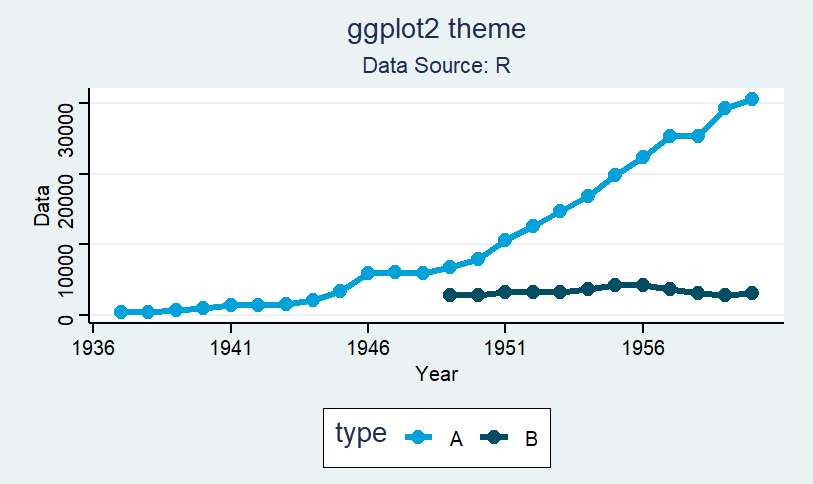Image resolution: width=813 pixels, height=484 pixels.
Task: Click the 20000 y-axis tick label
Action: coord(66,201)
